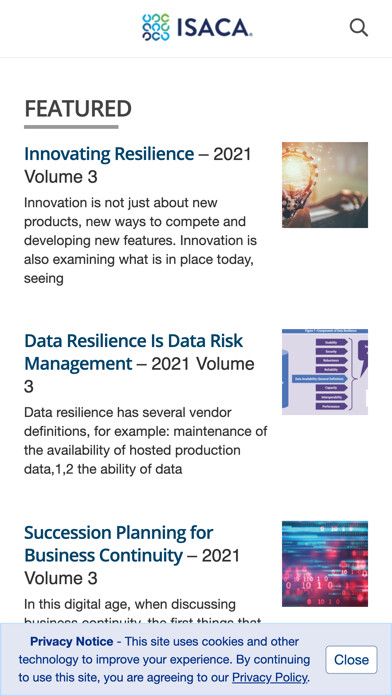Follow the Privacy Policy link

coord(269,678)
